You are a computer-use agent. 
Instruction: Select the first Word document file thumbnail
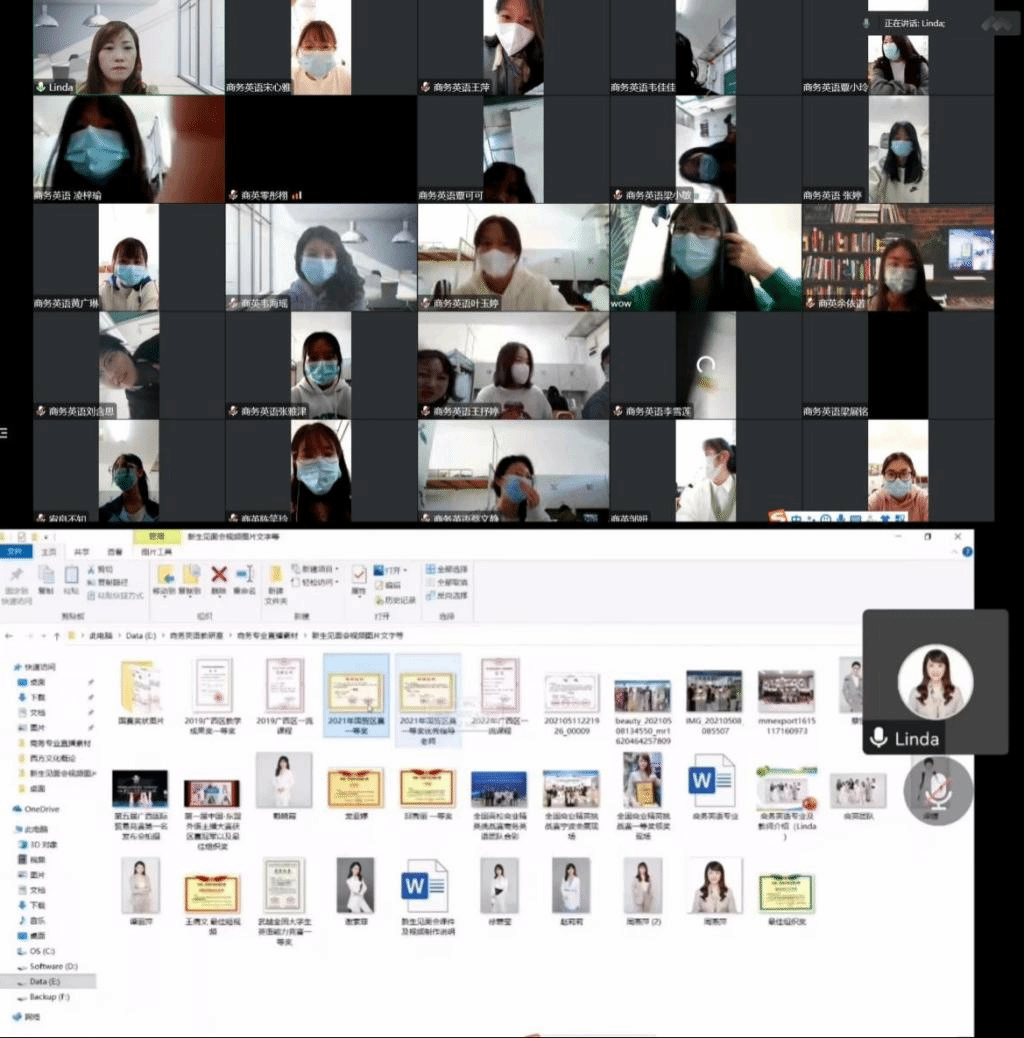(711, 783)
